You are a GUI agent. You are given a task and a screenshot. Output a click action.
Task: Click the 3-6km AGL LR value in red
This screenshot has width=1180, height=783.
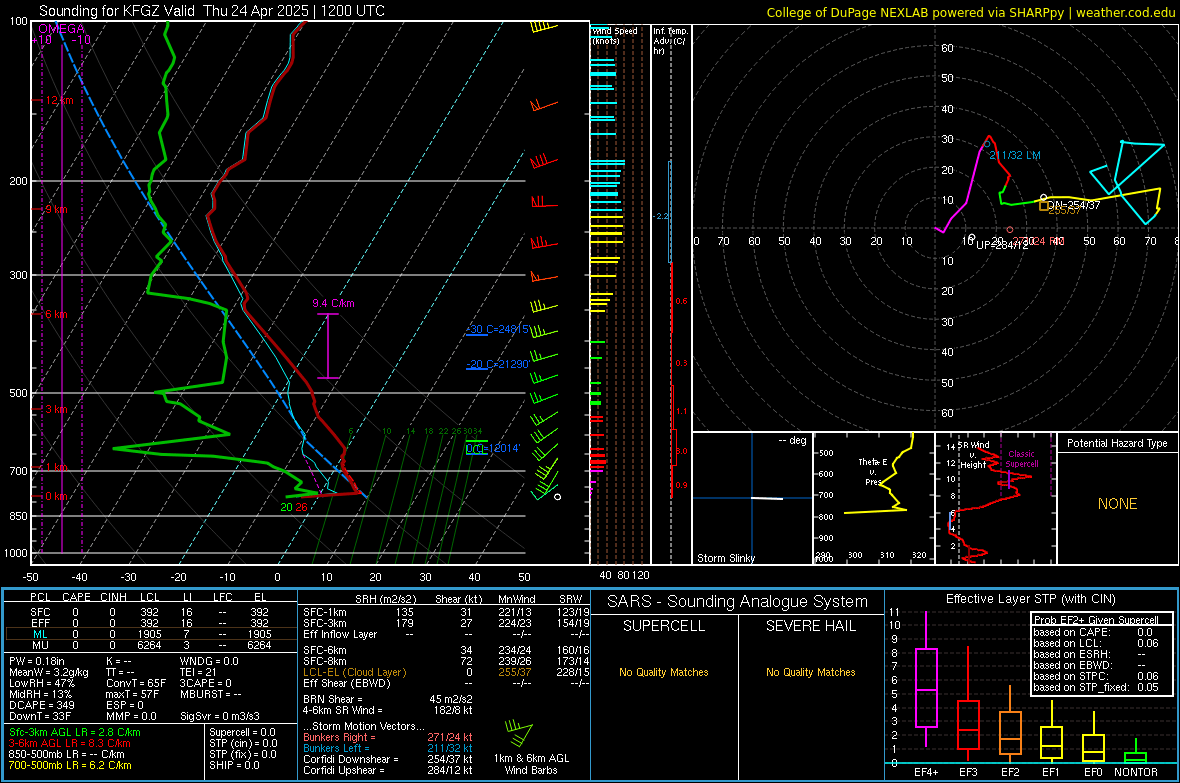pos(70,743)
